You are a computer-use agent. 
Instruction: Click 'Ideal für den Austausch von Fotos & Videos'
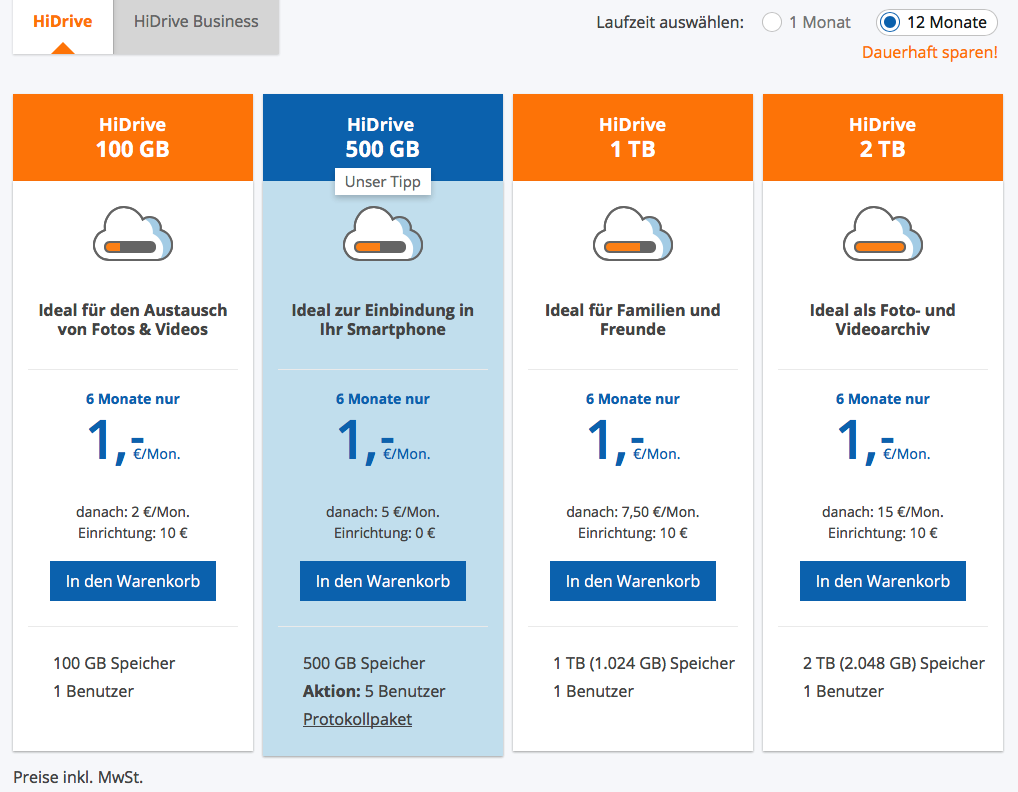coord(133,319)
